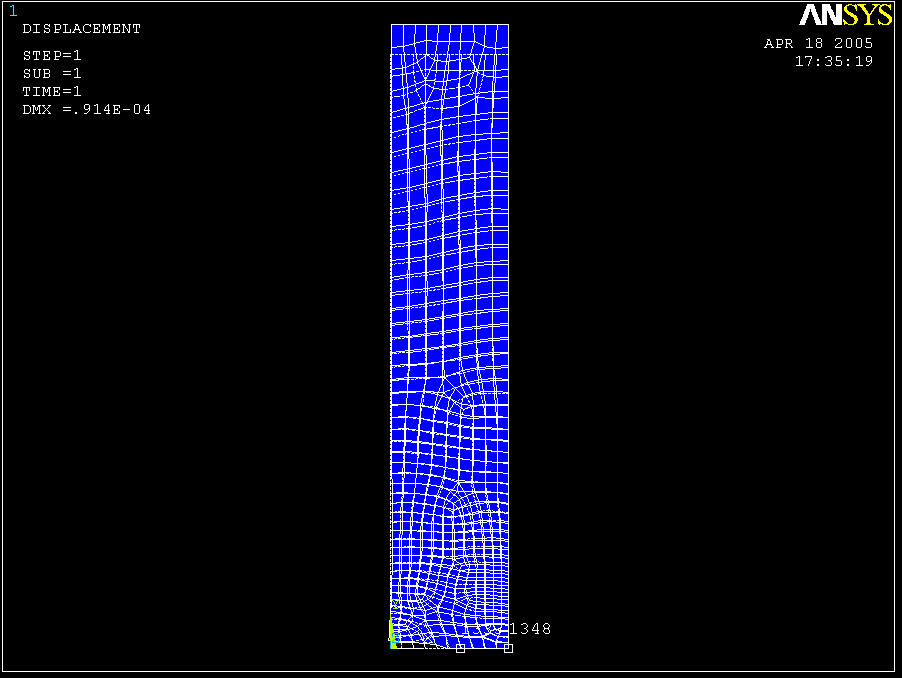This screenshot has height=678, width=902.
Task: Select the SUB =1 legend line
Action: (52, 74)
